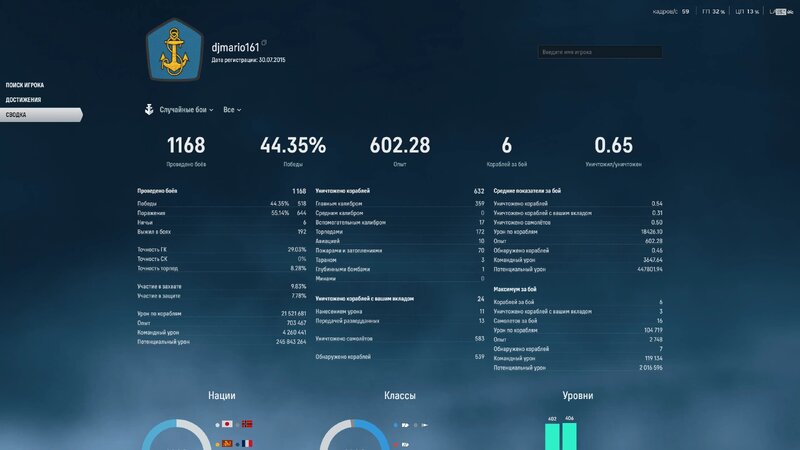Click the Главным калибром row
800x450 pixels.
[x=399, y=204]
